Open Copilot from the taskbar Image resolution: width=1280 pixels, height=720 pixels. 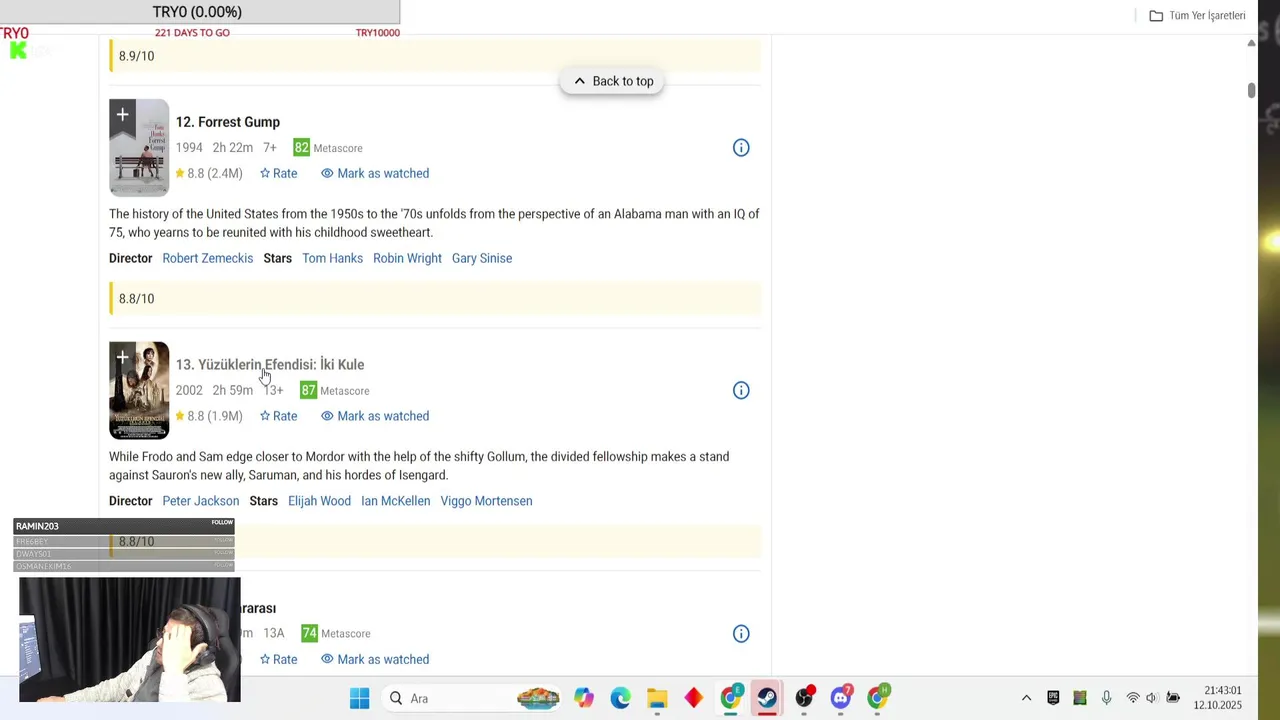click(x=584, y=698)
